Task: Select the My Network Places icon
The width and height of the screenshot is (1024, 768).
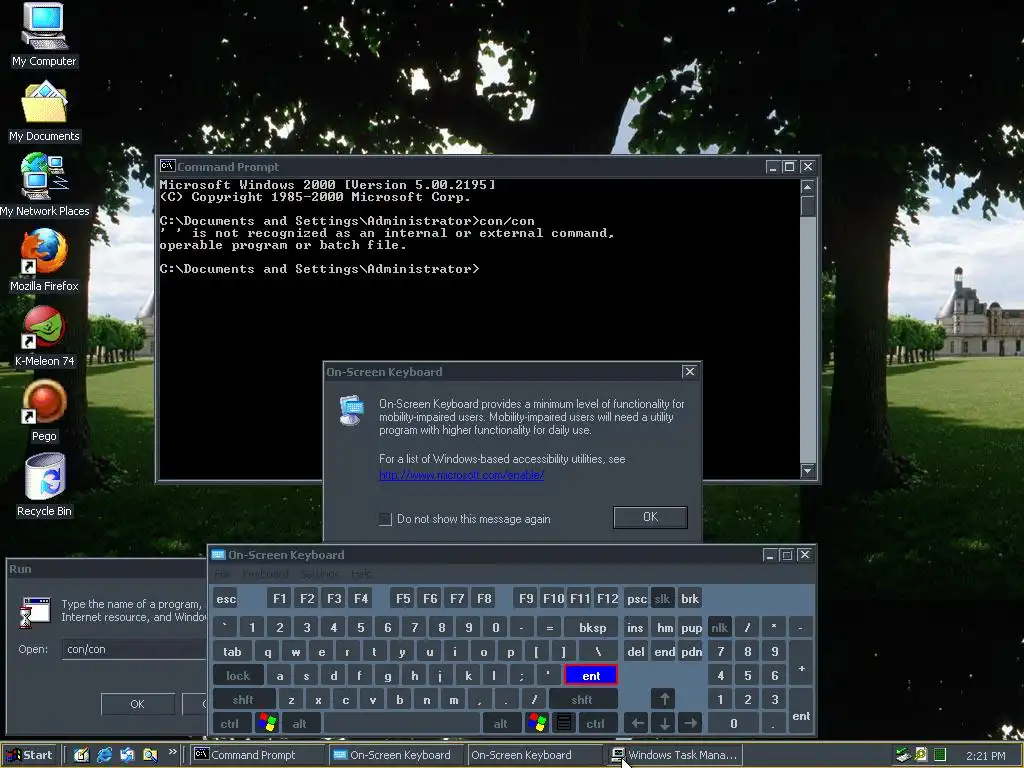Action: tap(44, 185)
